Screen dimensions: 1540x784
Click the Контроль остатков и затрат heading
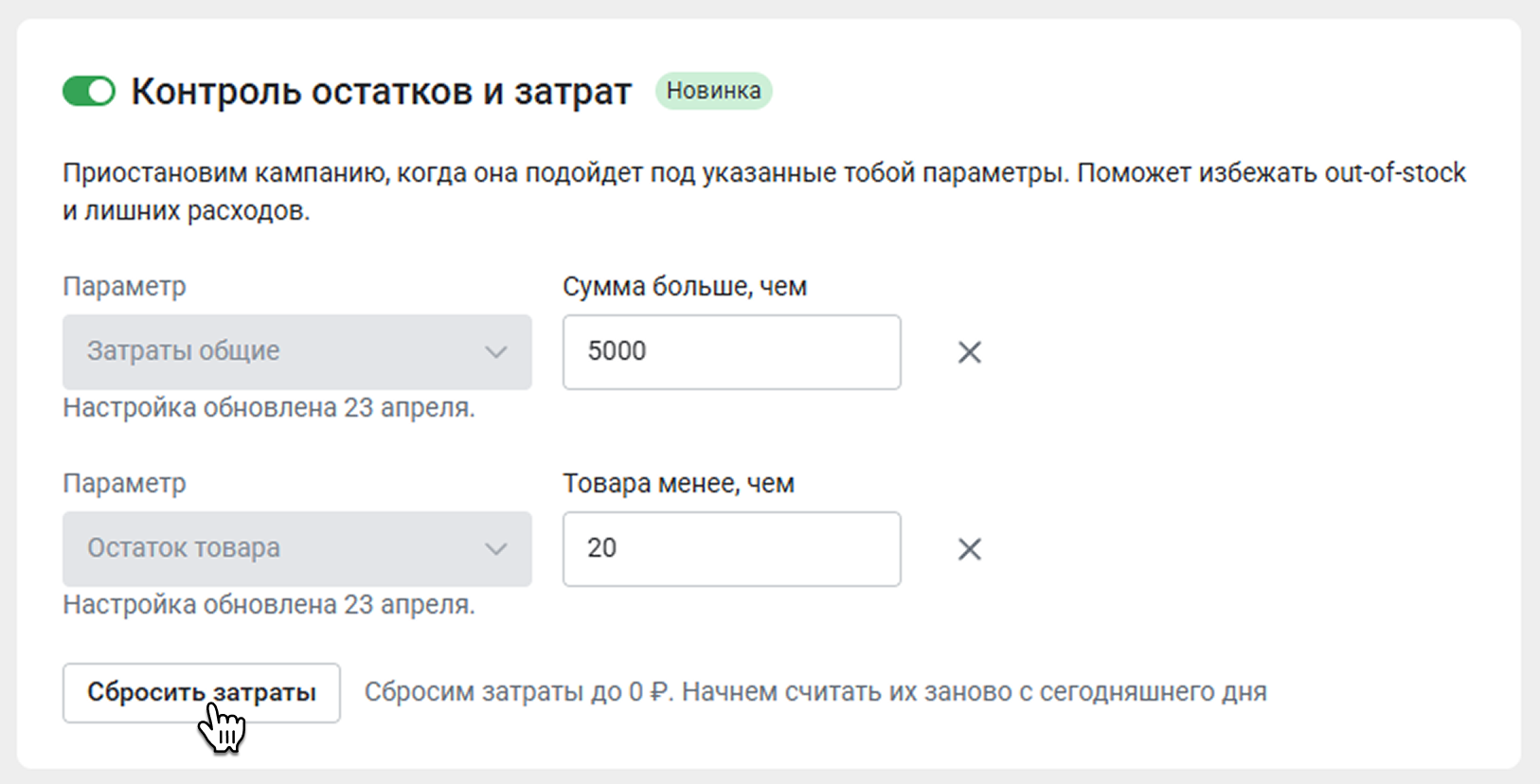[x=381, y=92]
